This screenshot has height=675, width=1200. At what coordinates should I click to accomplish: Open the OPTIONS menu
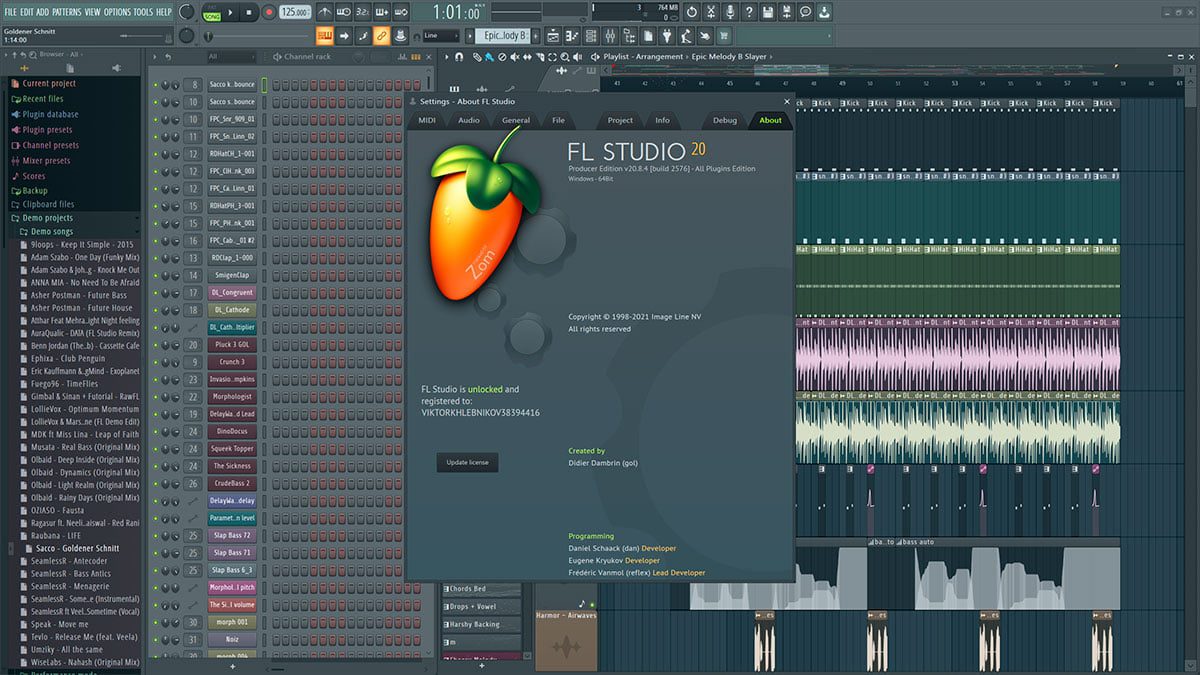point(118,11)
